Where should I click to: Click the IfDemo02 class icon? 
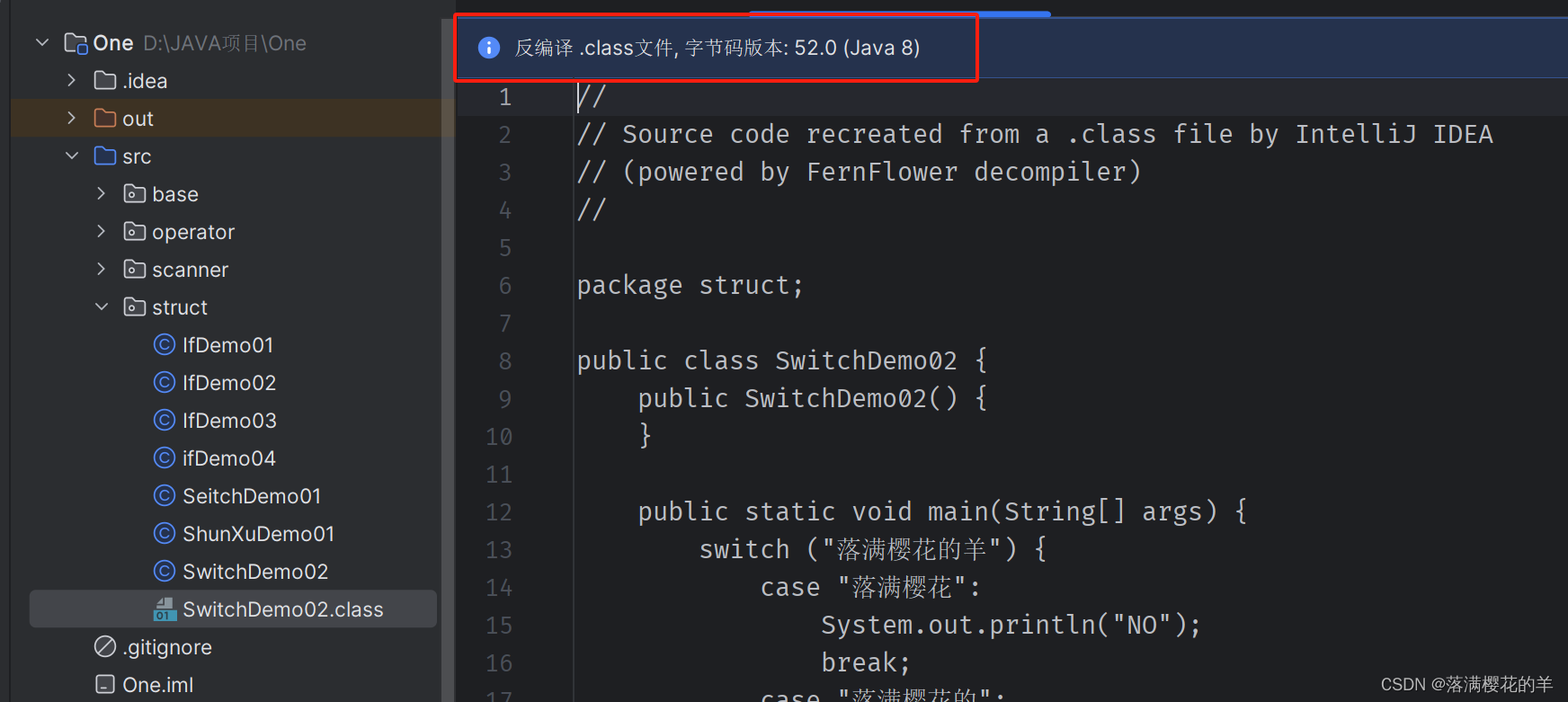tap(165, 382)
